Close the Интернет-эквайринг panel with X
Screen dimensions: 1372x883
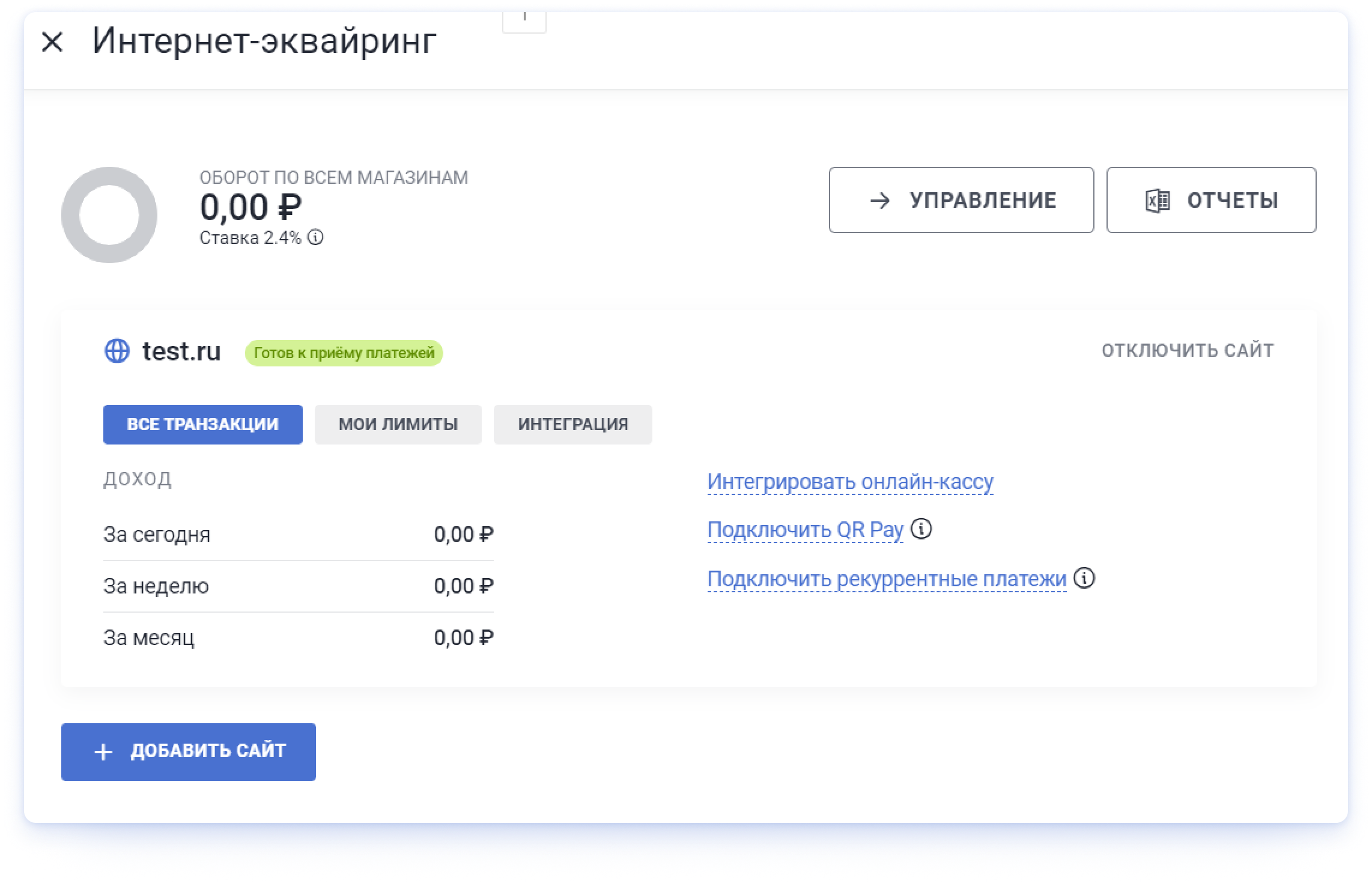[52, 42]
